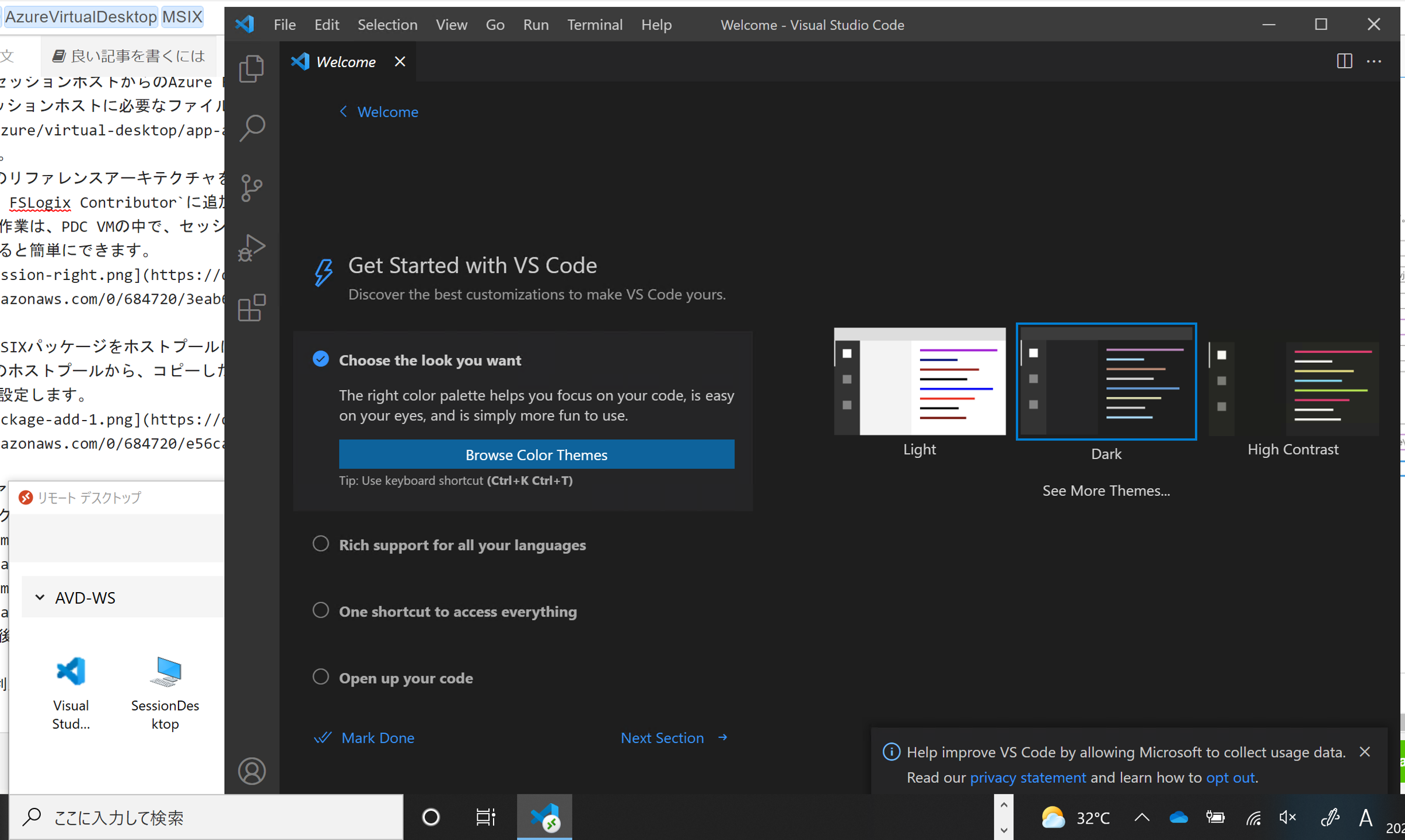Viewport: 1405px width, 840px height.
Task: Select the Search icon in Activity Bar
Action: [x=251, y=128]
